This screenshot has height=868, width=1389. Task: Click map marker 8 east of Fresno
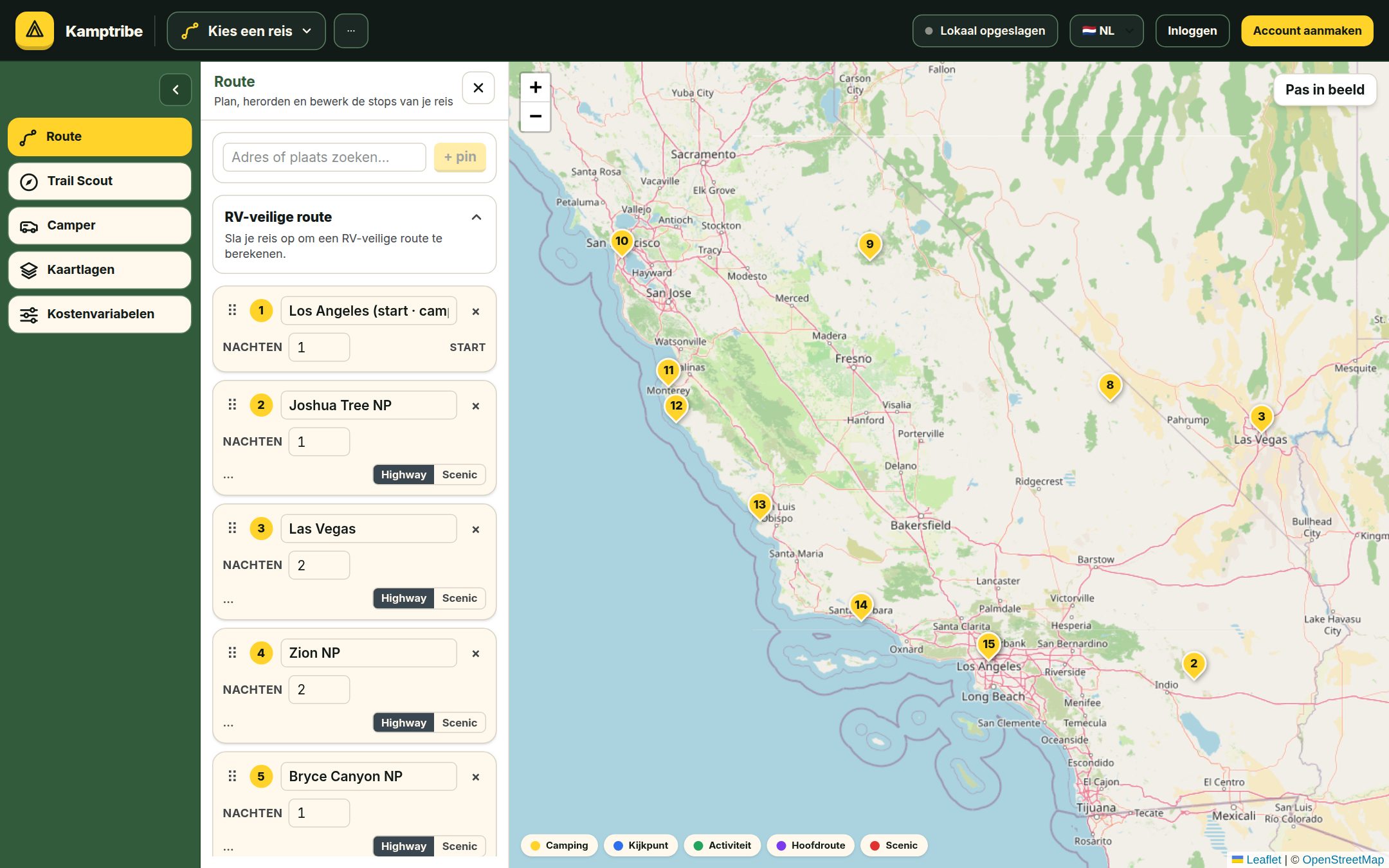[1110, 386]
